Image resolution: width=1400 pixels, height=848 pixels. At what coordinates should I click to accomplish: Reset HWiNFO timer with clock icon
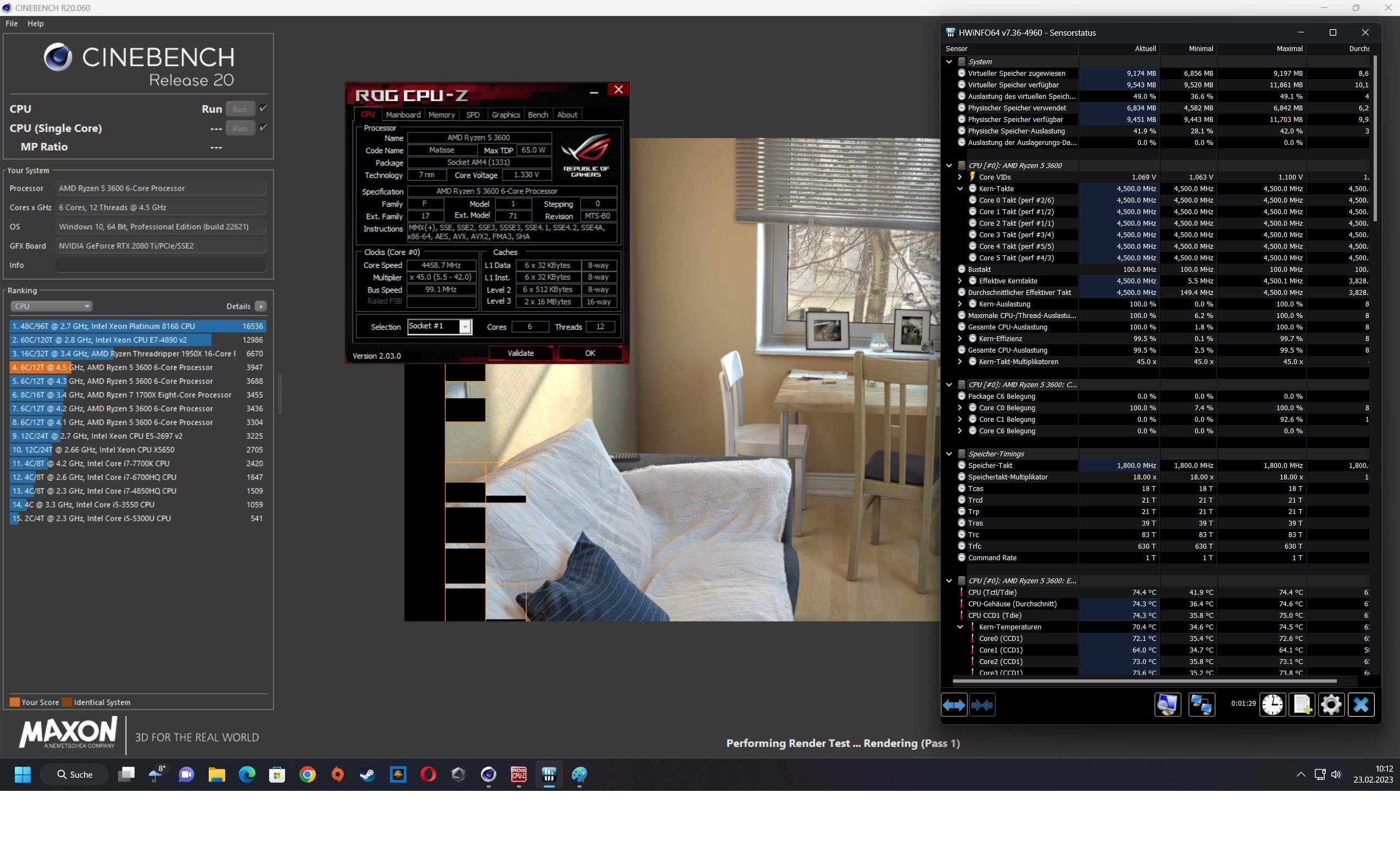(1272, 705)
